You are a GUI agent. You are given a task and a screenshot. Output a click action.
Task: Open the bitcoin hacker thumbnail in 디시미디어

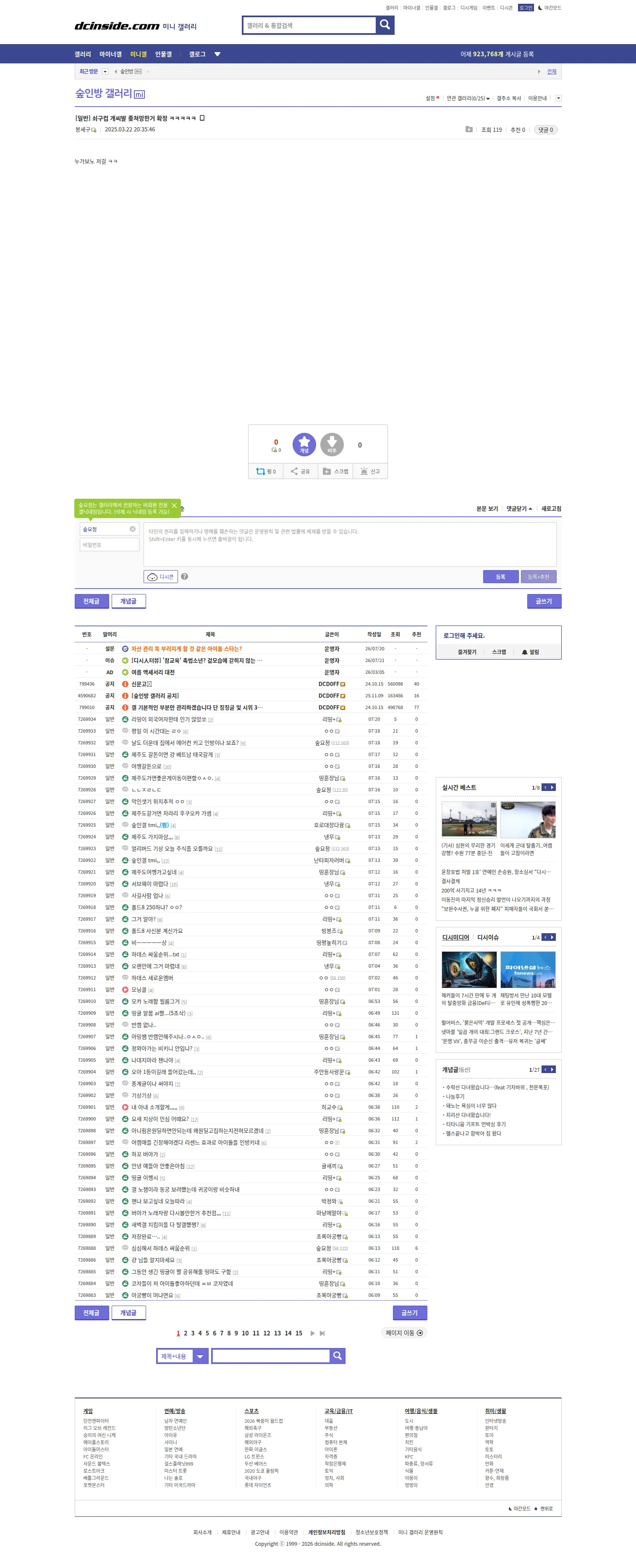(x=468, y=969)
